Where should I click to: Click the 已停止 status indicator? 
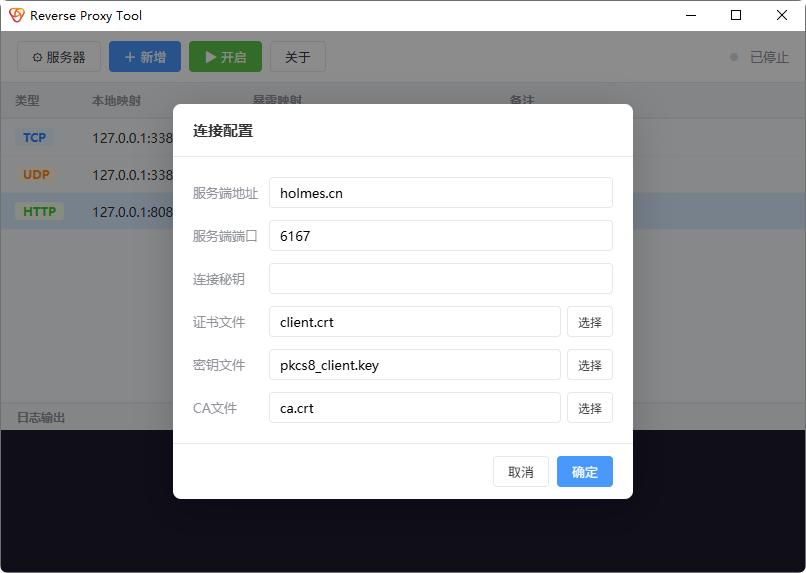760,57
